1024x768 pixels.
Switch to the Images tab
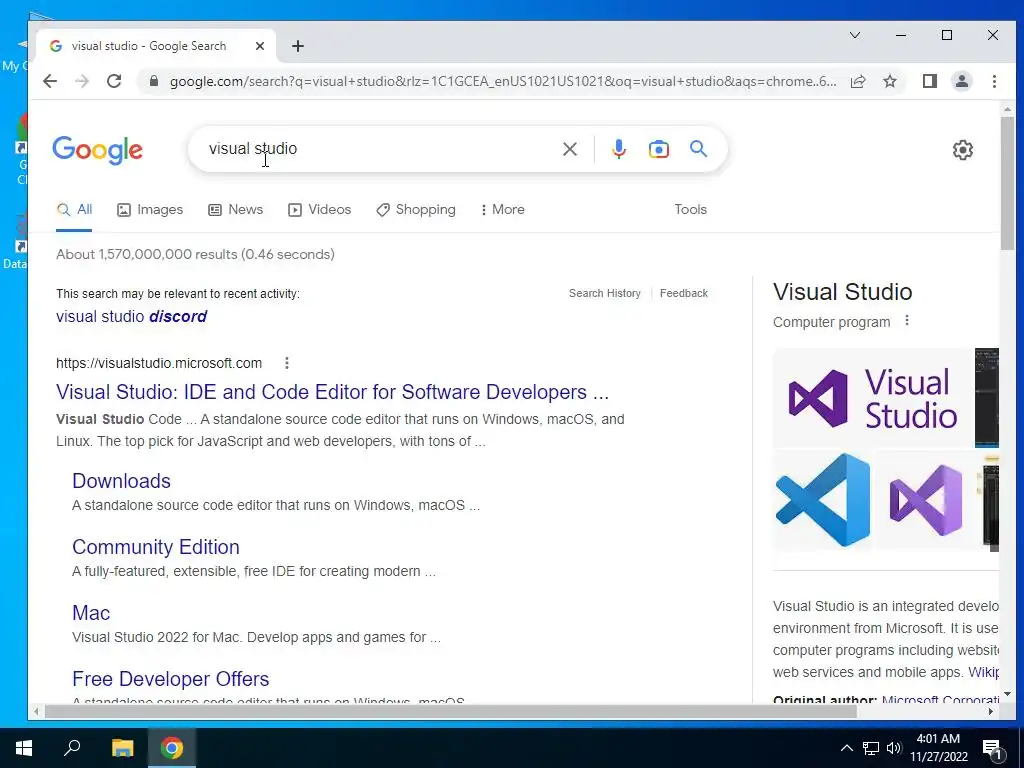pos(150,210)
